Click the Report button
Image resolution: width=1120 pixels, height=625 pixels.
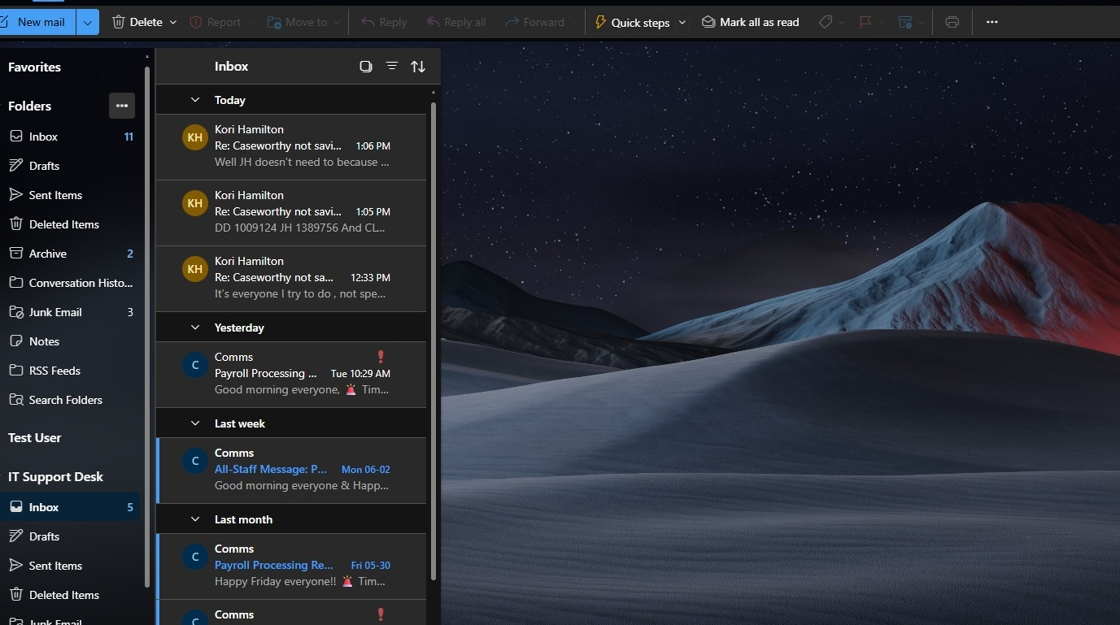click(216, 22)
